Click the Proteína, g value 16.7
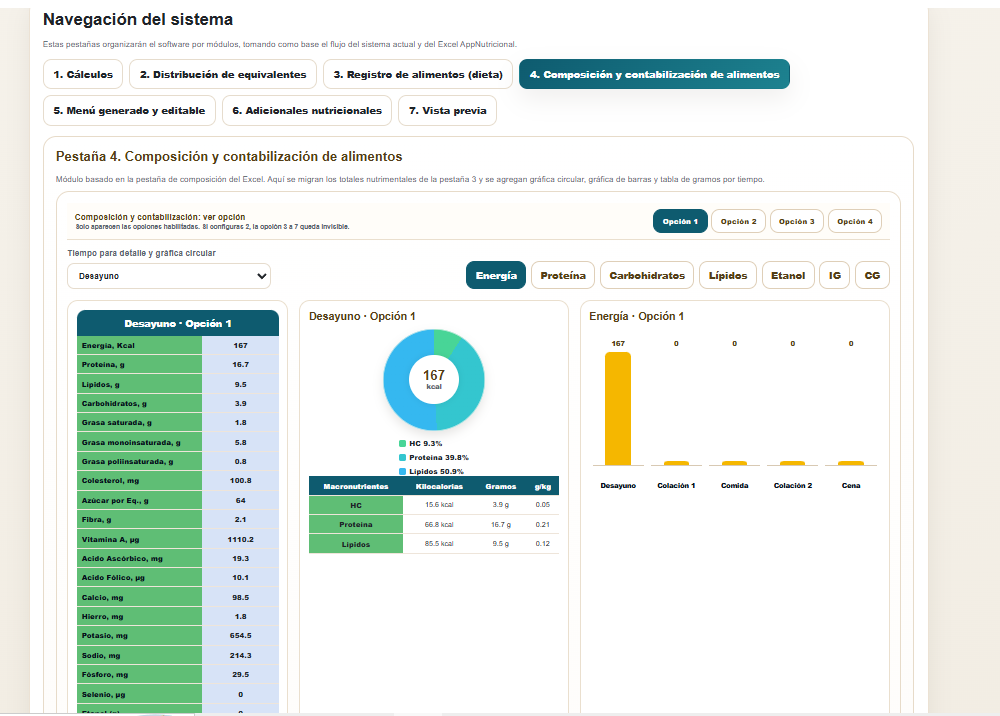1000x716 pixels. point(240,365)
